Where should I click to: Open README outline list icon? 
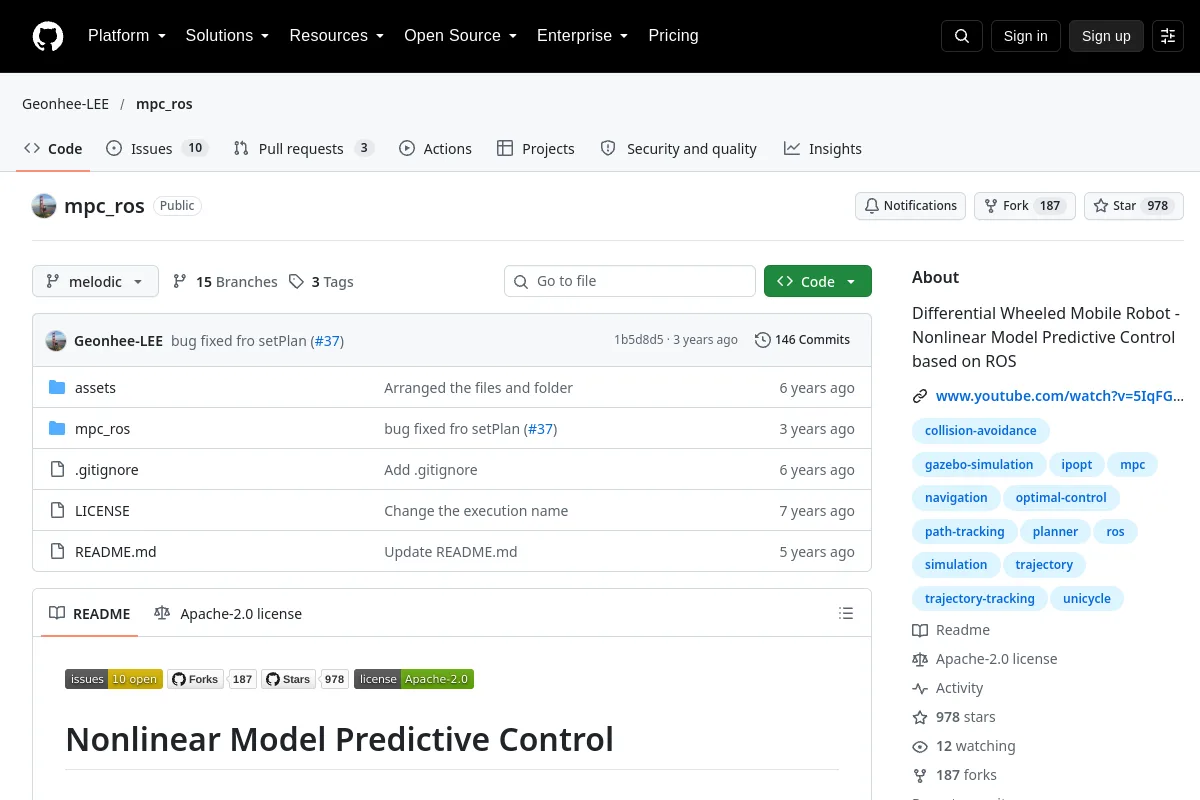846,613
